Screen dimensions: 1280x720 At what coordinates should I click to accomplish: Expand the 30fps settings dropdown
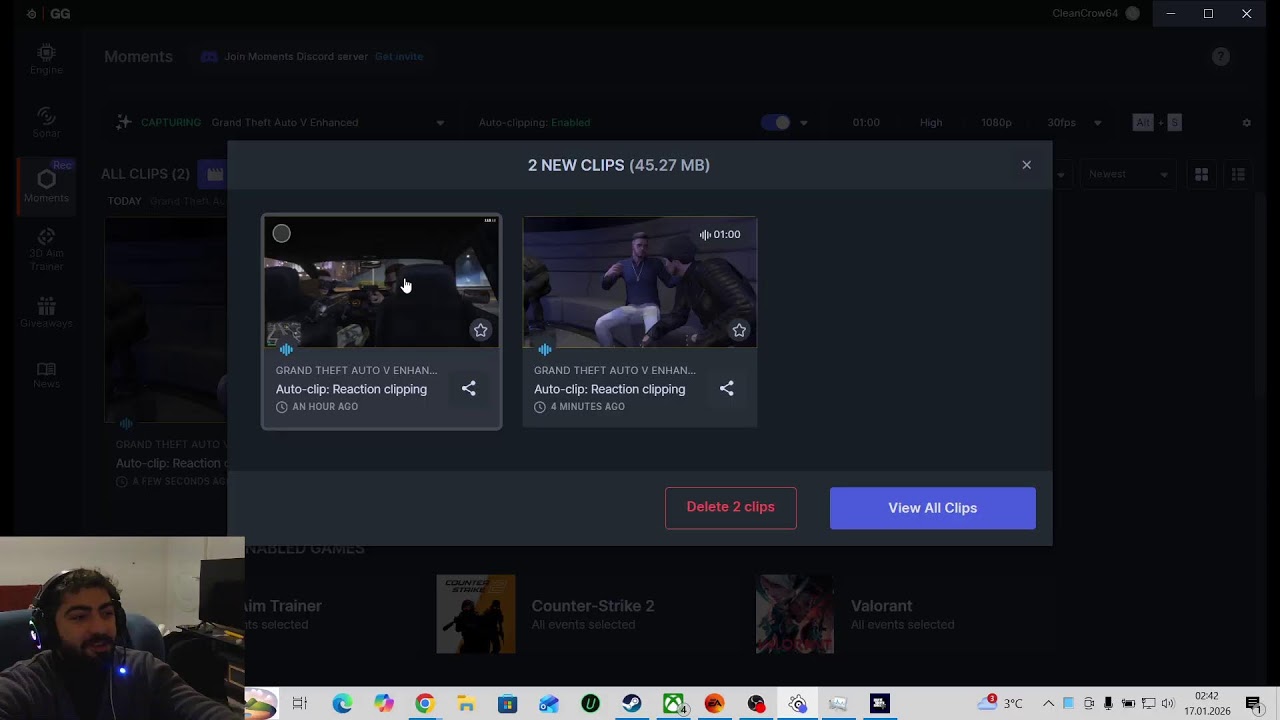(x=1097, y=123)
